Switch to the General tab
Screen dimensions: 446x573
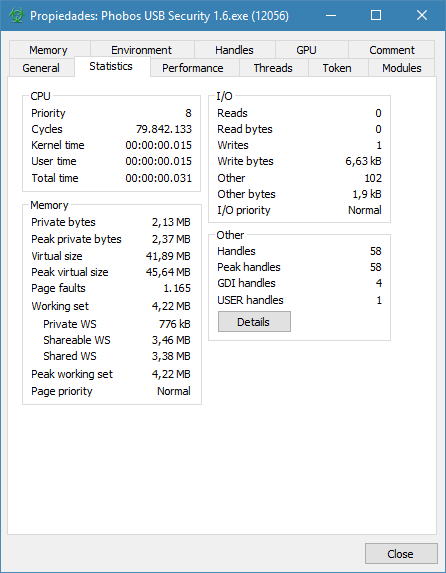[41, 68]
